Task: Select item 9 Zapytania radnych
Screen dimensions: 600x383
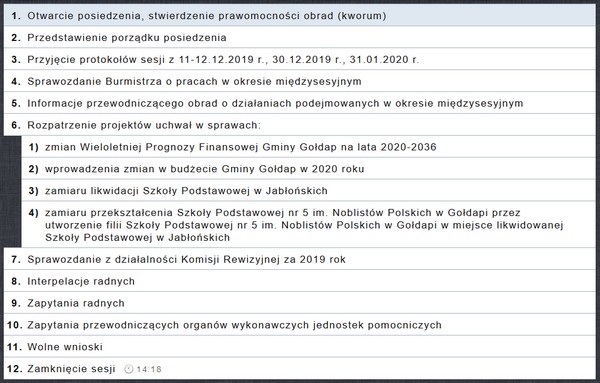Action: (300, 303)
